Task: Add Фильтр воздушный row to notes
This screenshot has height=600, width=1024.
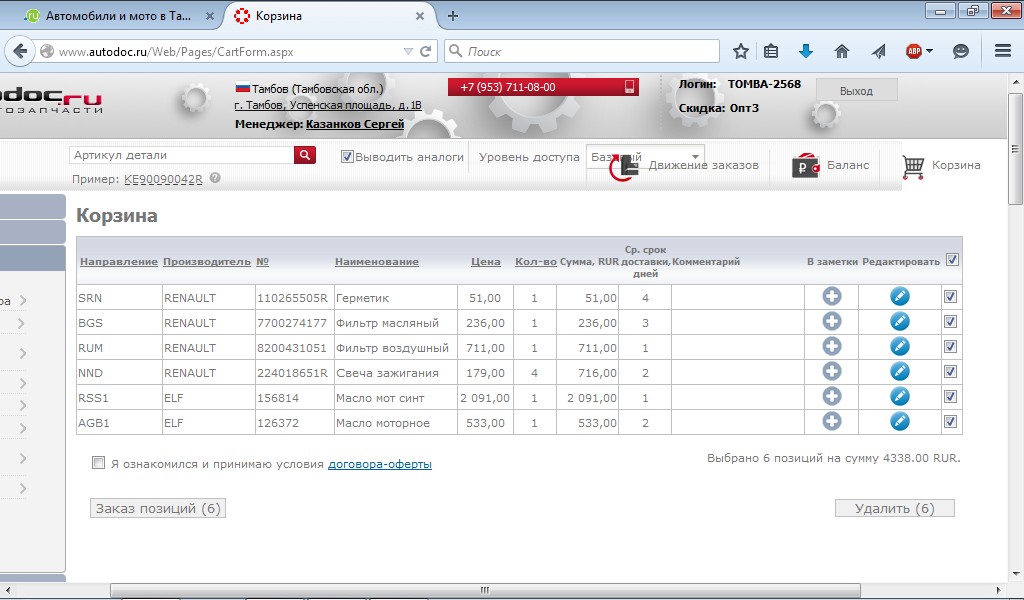Action: pyautogui.click(x=831, y=347)
